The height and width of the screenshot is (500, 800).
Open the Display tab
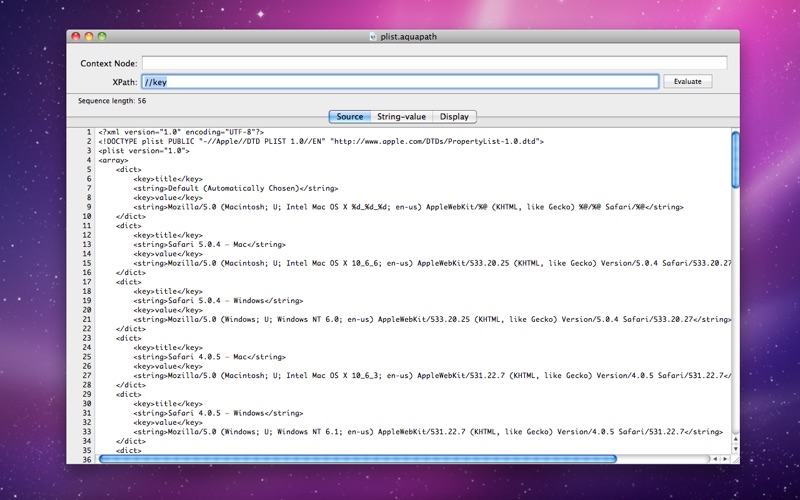click(x=454, y=116)
